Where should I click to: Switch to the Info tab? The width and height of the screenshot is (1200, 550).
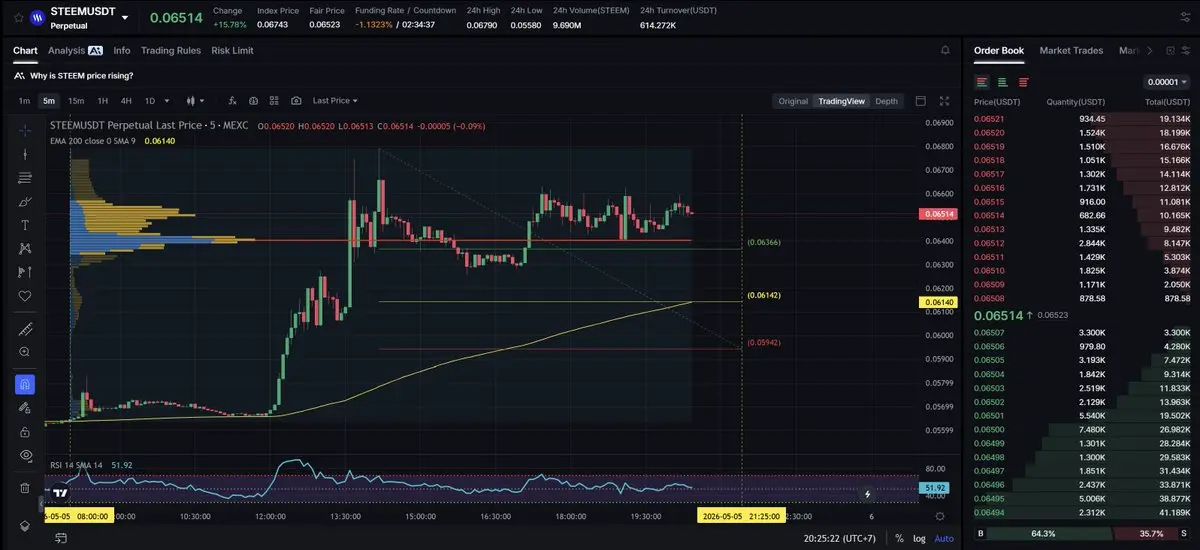(122, 50)
